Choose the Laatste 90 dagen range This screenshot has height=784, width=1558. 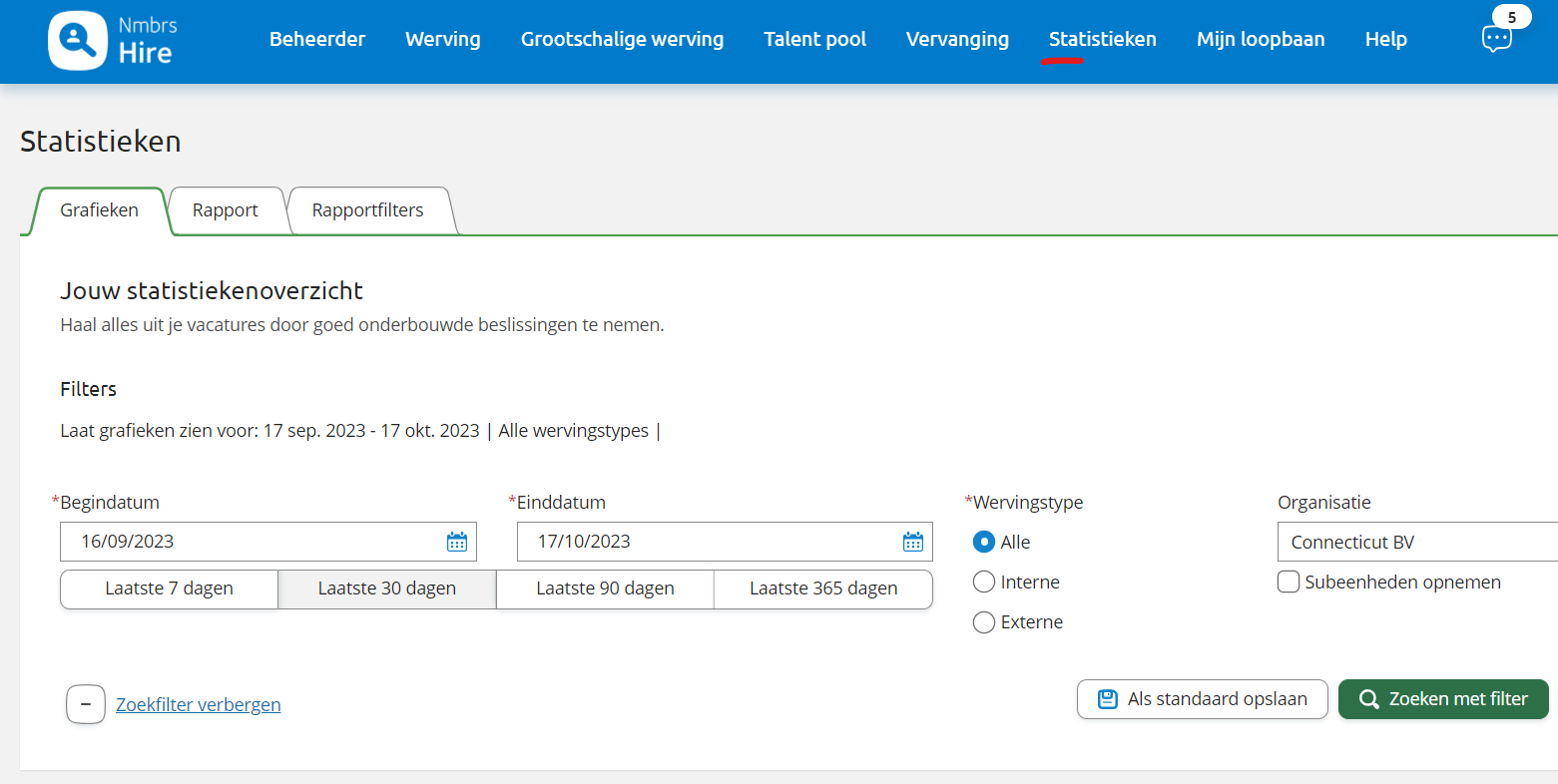click(606, 588)
